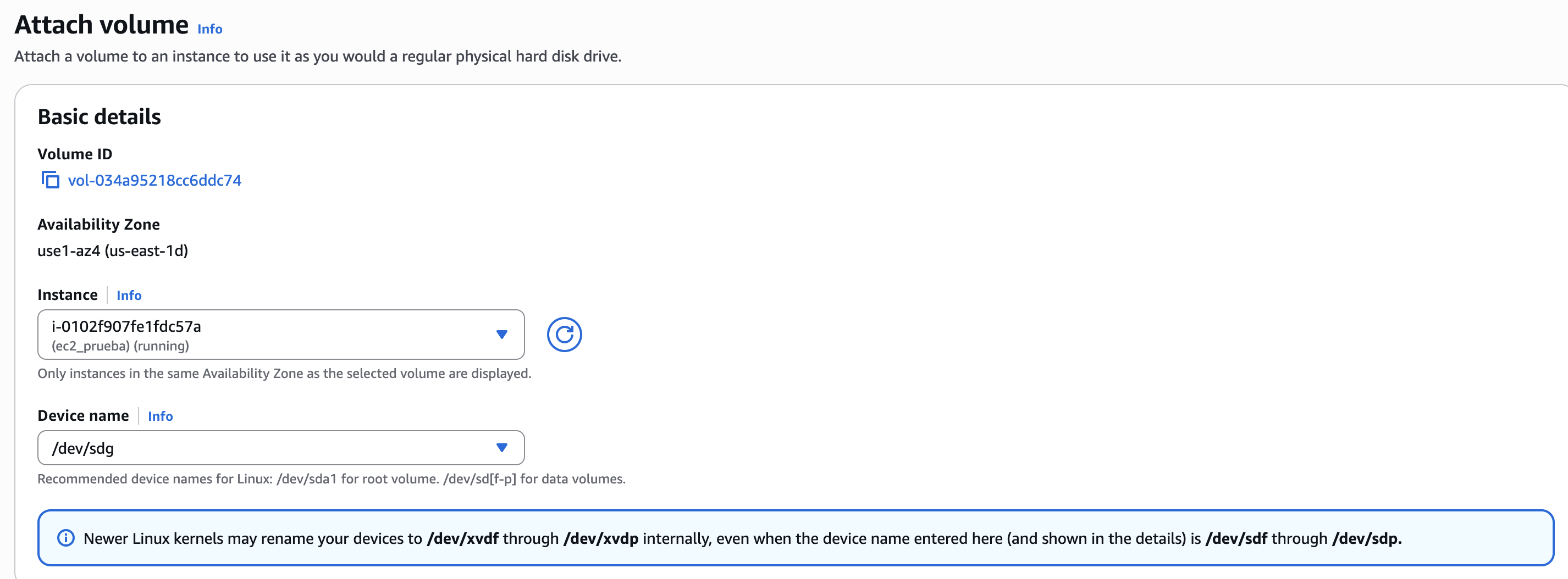Open the Info link beside Instance
The height and width of the screenshot is (579, 1568).
pyautogui.click(x=129, y=295)
